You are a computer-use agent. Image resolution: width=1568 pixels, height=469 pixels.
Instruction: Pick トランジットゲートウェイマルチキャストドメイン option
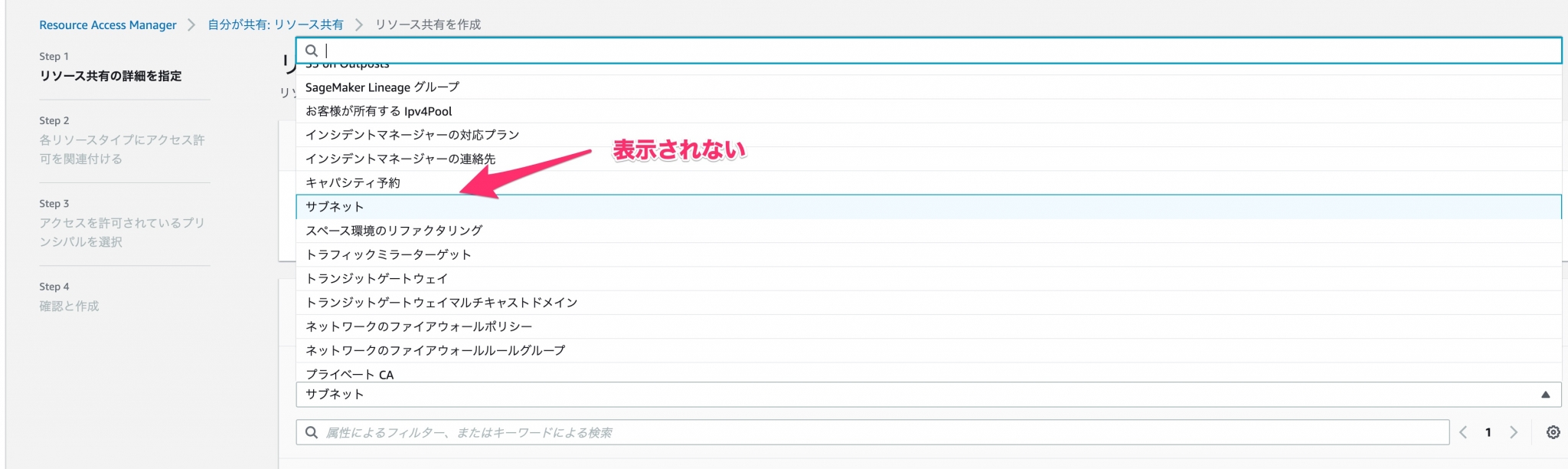coord(929,302)
